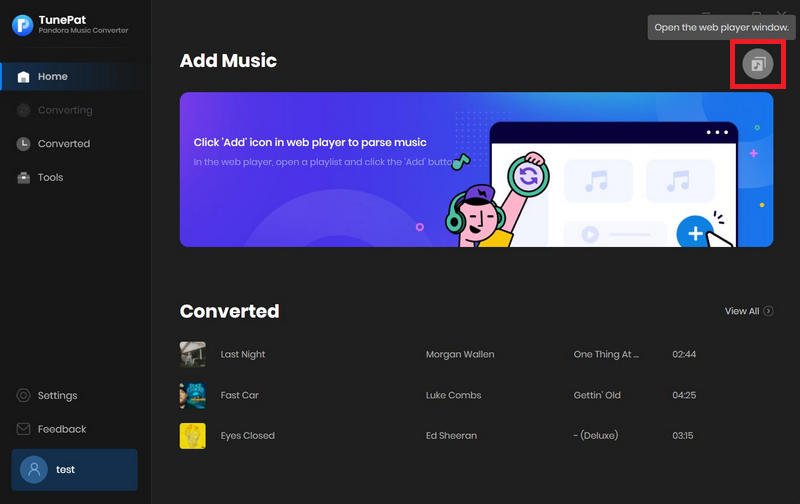Image resolution: width=800 pixels, height=504 pixels.
Task: Click artist name Morgan Wallen
Action: (460, 354)
